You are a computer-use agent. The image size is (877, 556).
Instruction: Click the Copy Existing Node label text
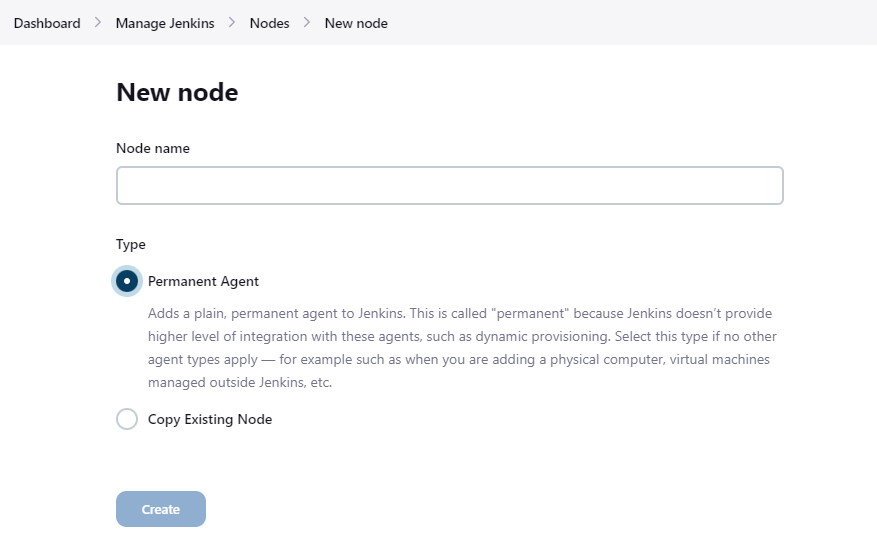pyautogui.click(x=210, y=420)
